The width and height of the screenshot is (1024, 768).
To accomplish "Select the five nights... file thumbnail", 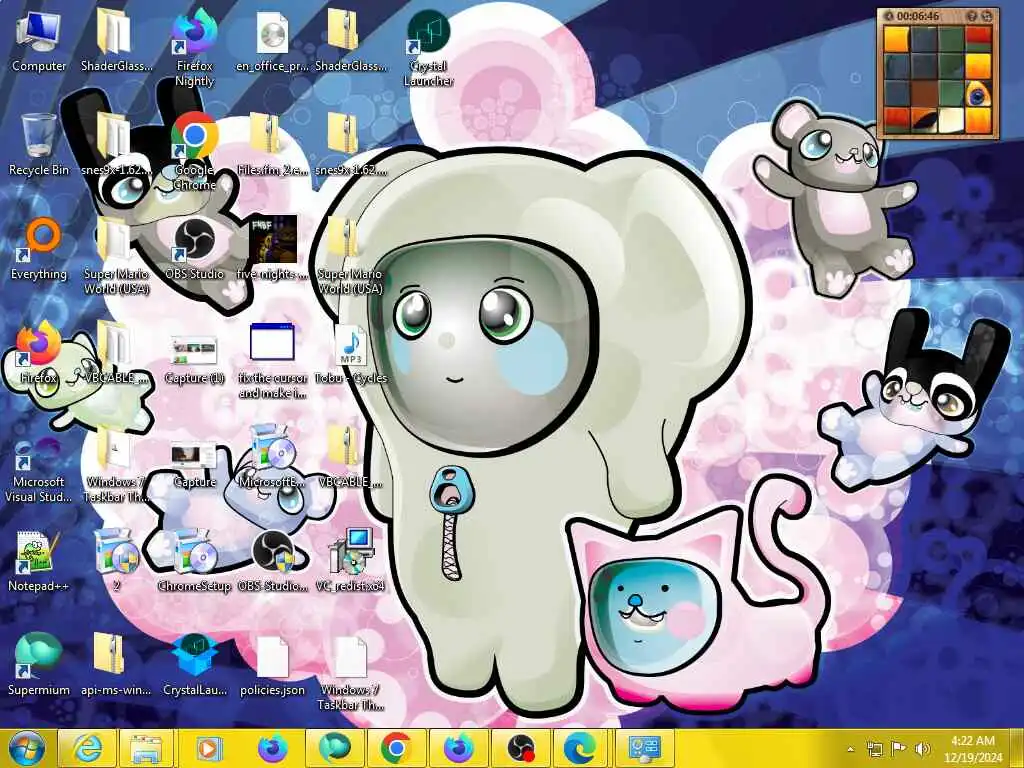I will tap(272, 249).
